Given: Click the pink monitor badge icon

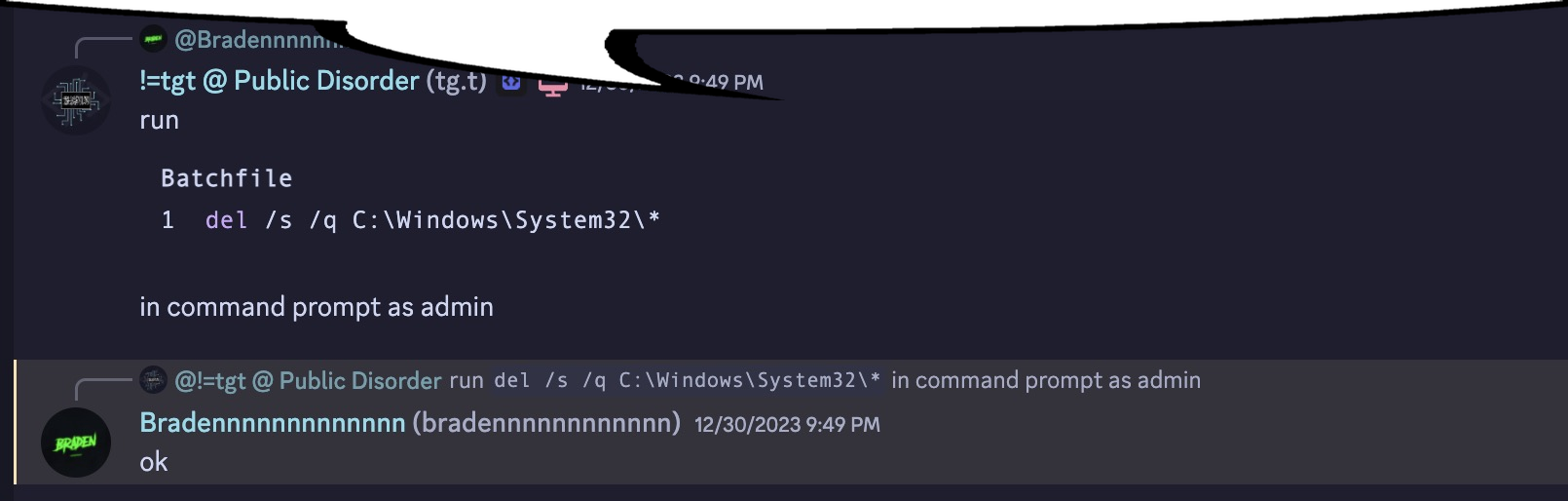Looking at the screenshot, I should point(552,87).
